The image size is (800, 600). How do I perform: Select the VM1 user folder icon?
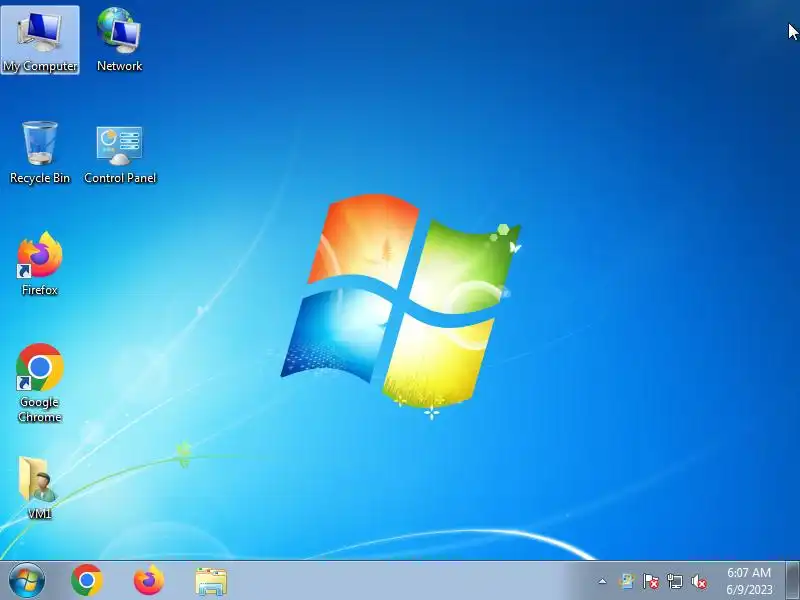pyautogui.click(x=39, y=488)
